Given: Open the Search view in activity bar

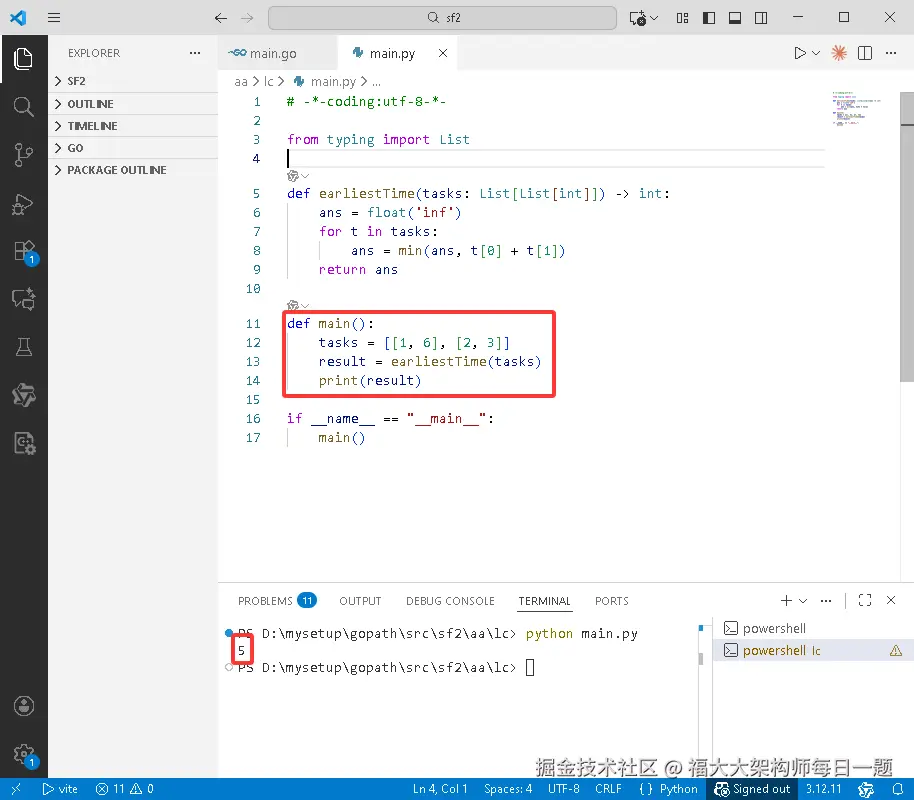Looking at the screenshot, I should click(23, 107).
